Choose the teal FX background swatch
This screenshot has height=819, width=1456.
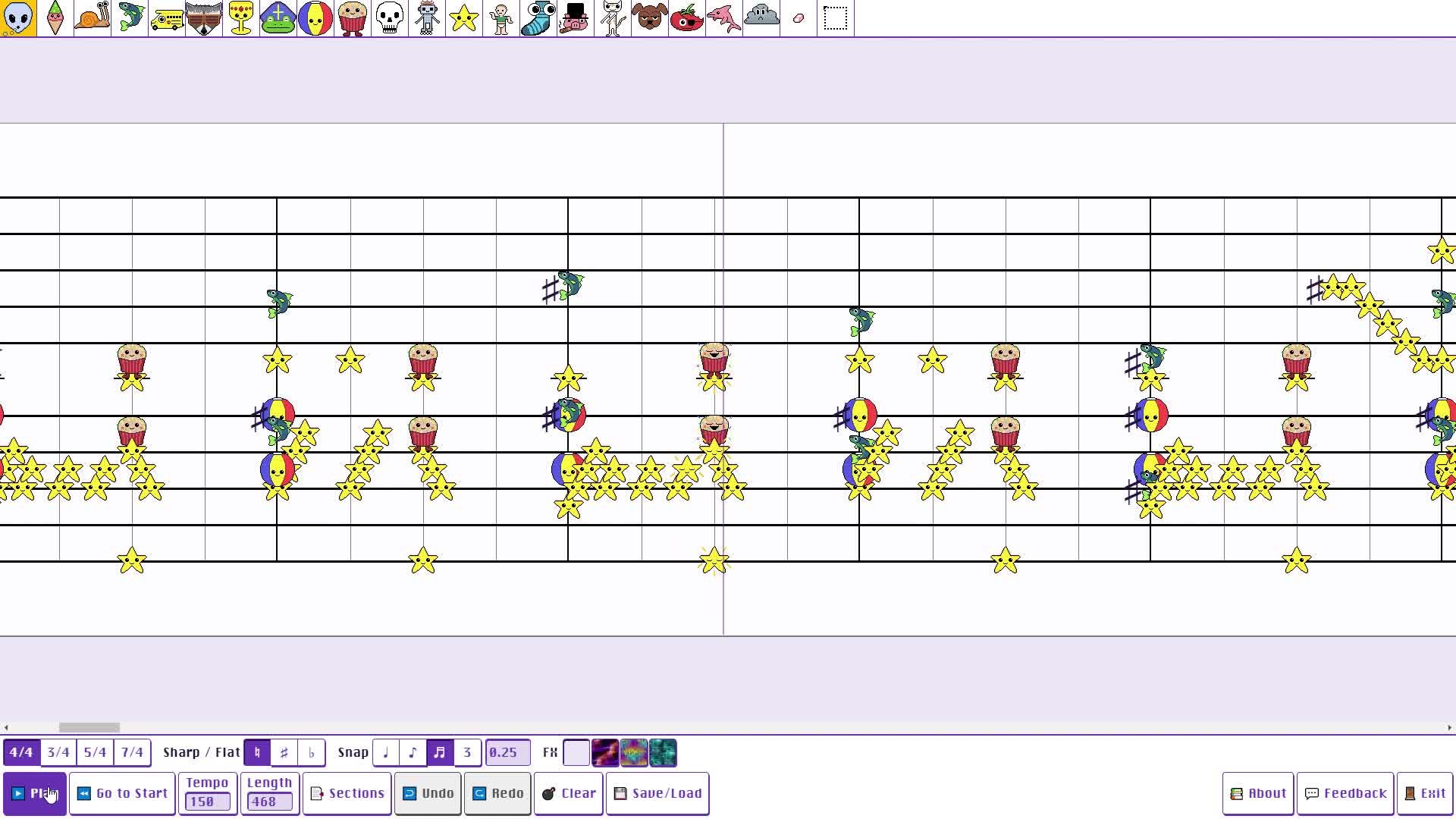663,752
